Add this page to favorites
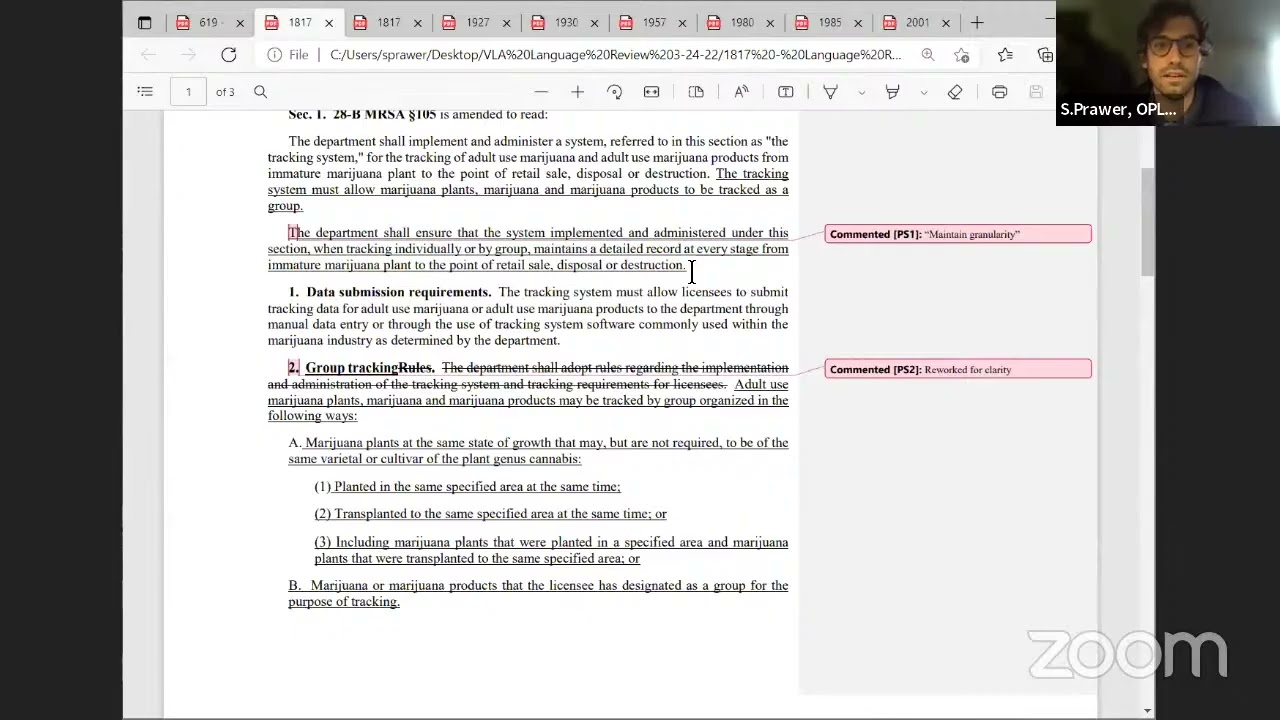1280x720 pixels. coord(962,55)
